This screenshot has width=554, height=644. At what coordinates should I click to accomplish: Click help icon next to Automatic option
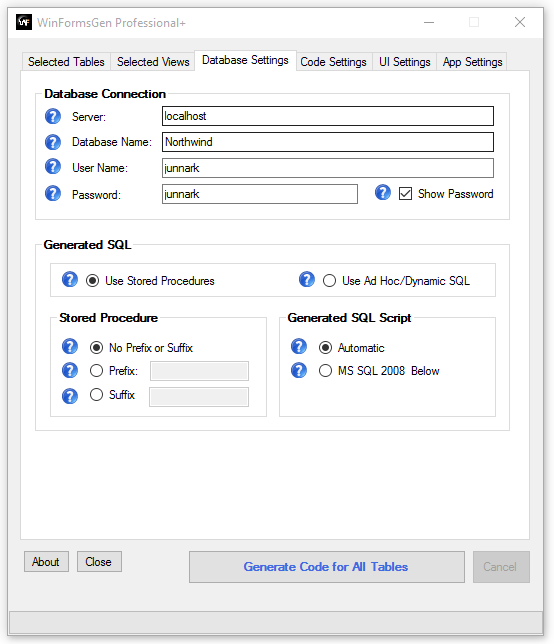click(x=299, y=346)
